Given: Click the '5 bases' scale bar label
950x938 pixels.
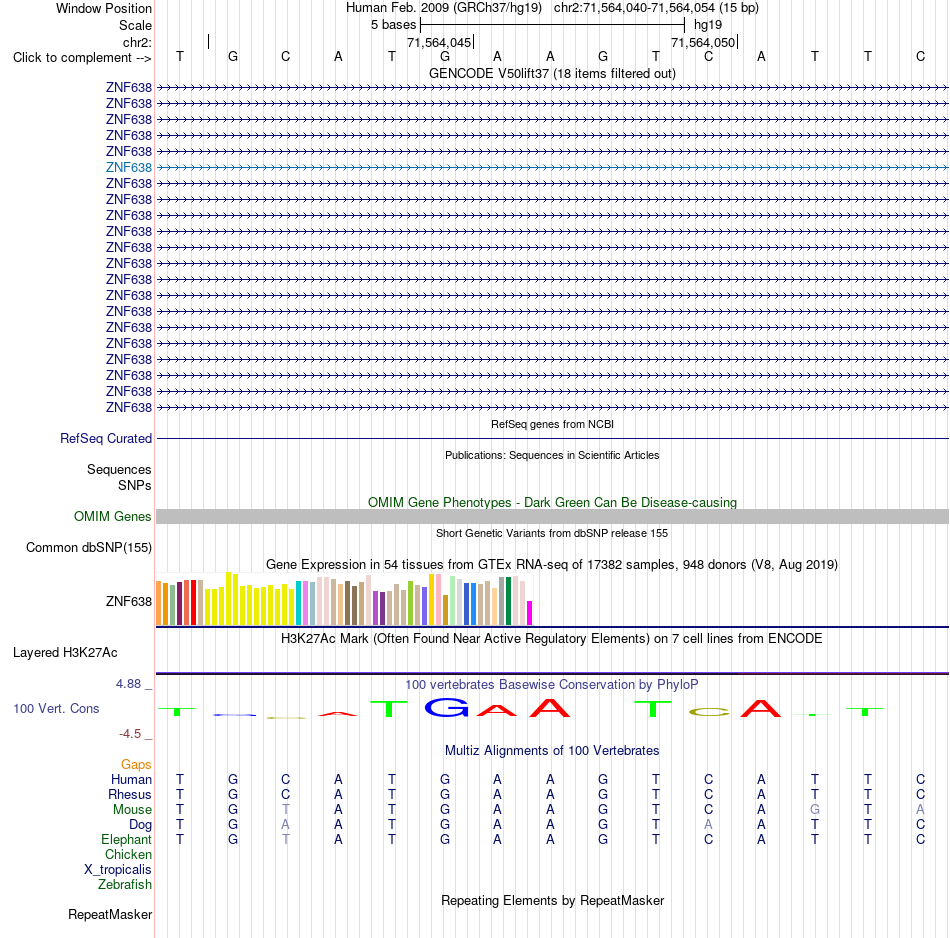Looking at the screenshot, I should (393, 25).
